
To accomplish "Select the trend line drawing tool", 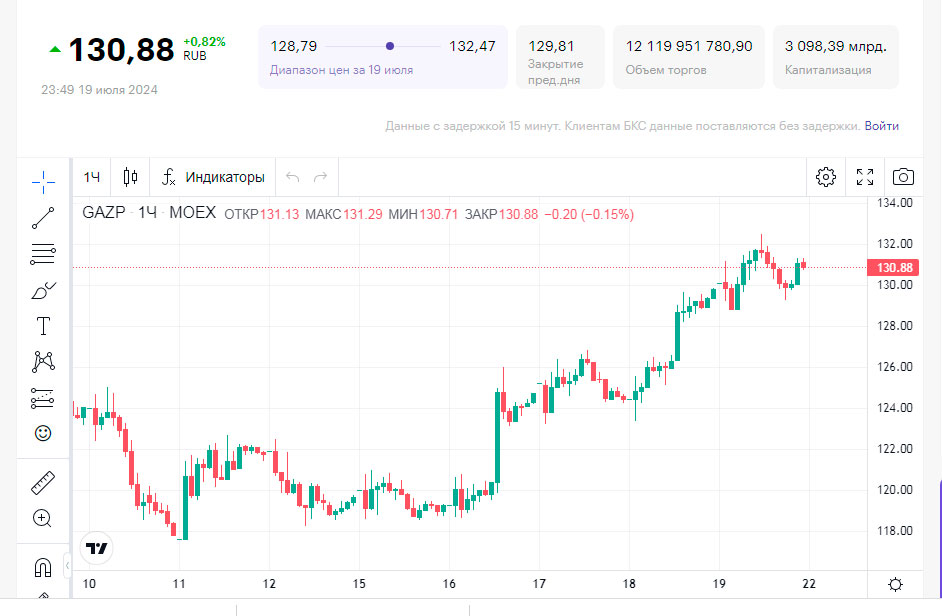I will [x=43, y=217].
